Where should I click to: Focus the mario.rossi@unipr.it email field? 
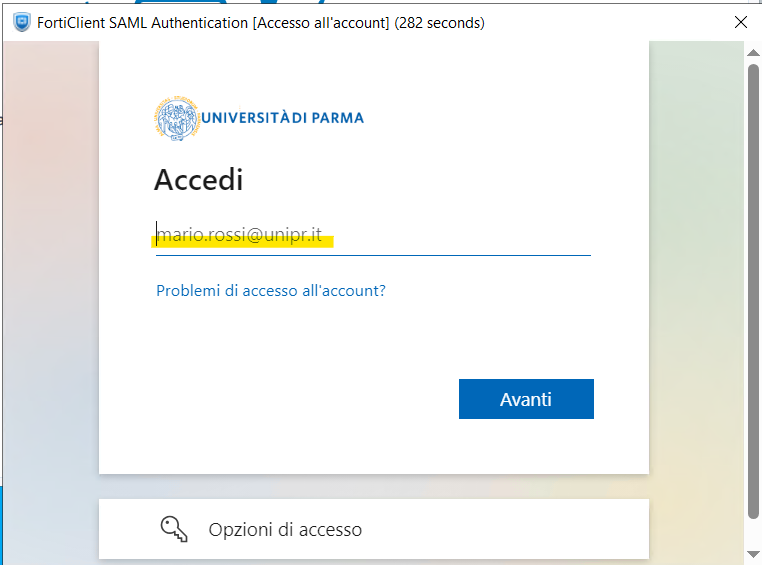tap(372, 237)
